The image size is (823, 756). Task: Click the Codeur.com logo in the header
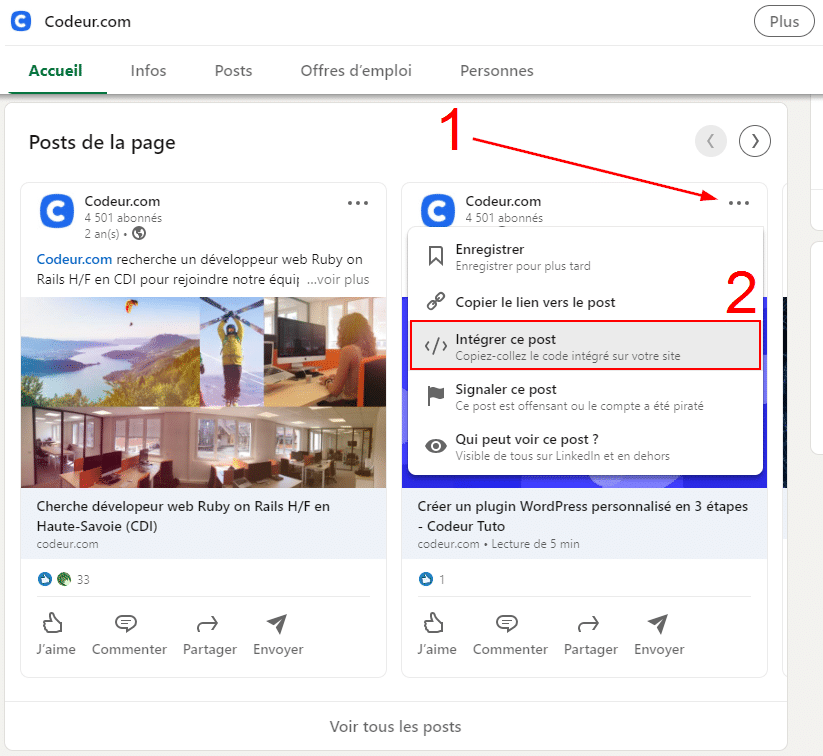[x=20, y=21]
